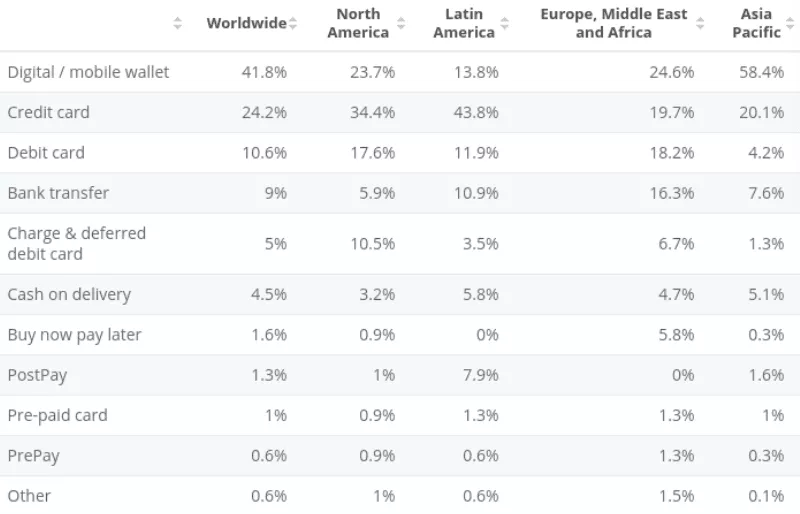The image size is (800, 514).
Task: Click the sort arrows of the first column
Action: coord(178,23)
